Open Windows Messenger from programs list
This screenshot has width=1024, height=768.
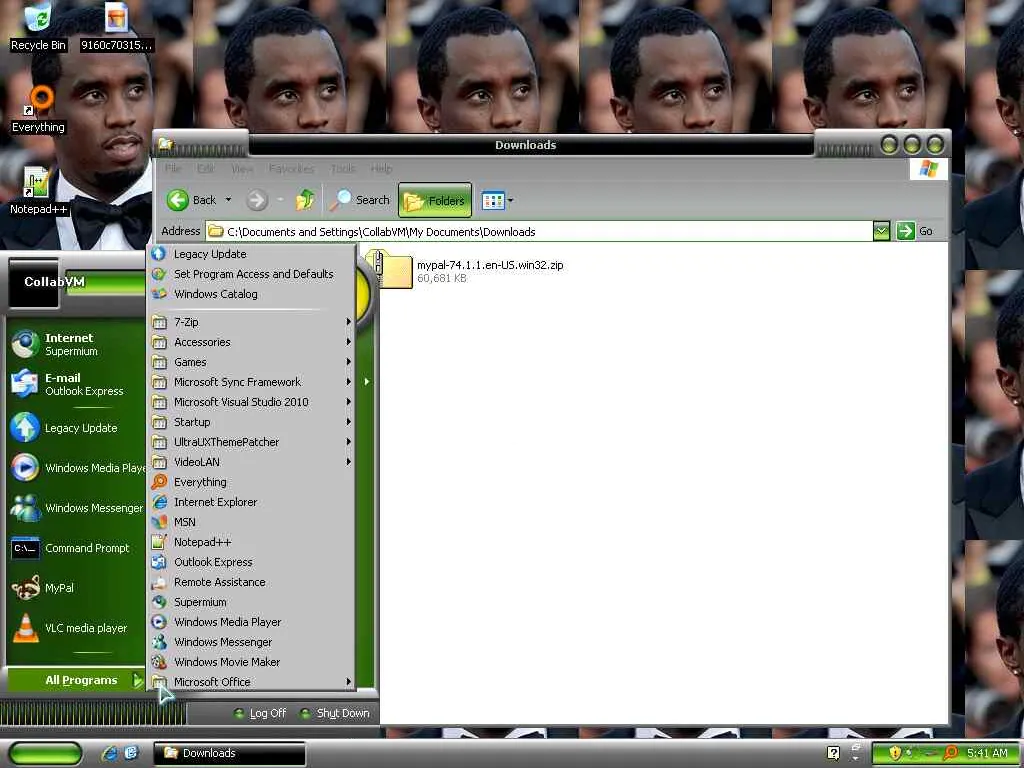[x=252, y=642]
